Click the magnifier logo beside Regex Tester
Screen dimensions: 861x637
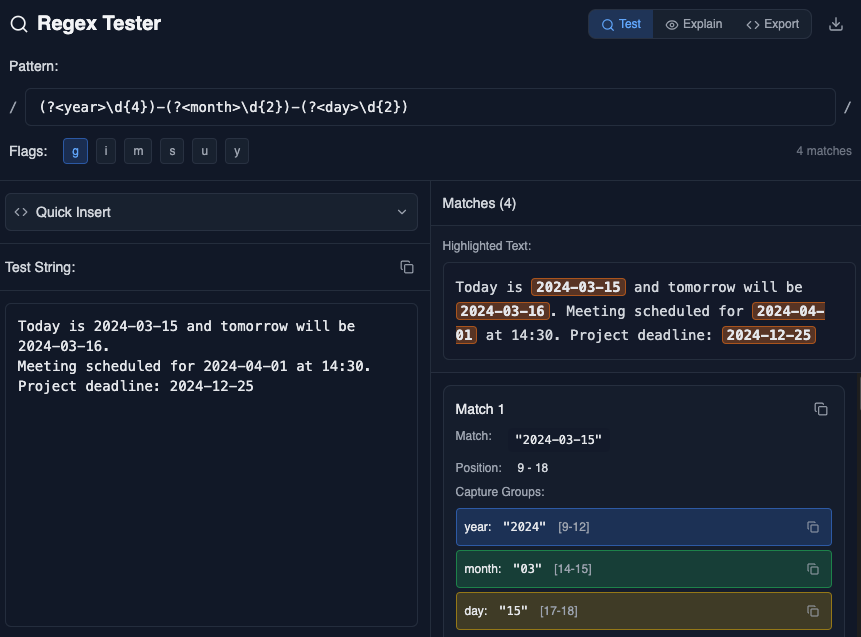click(19, 24)
